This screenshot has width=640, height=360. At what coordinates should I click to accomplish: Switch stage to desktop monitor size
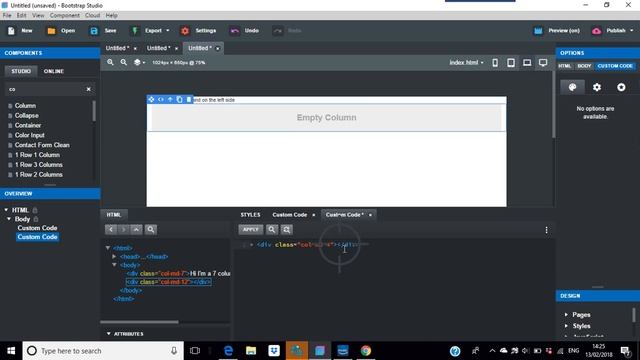click(x=543, y=62)
